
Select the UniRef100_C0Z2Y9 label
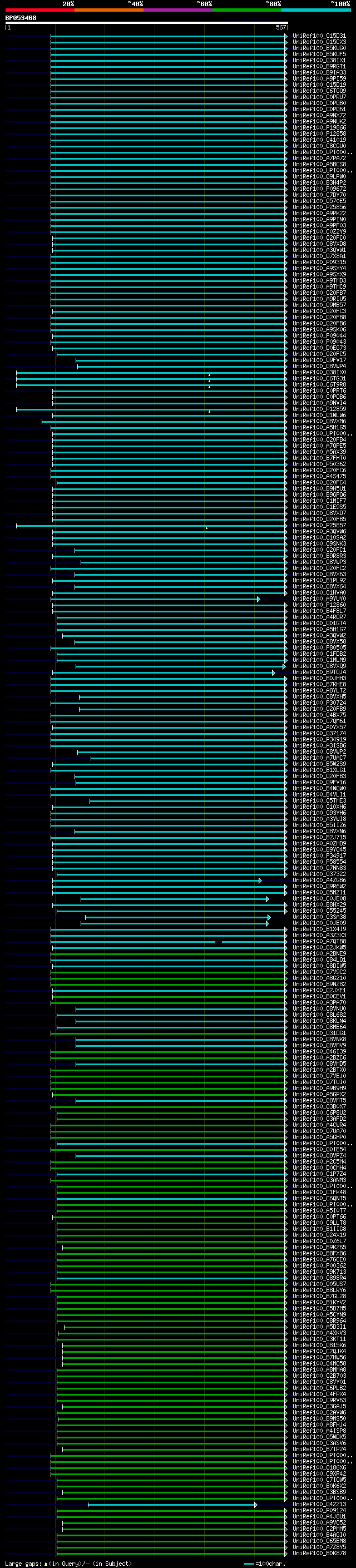[319, 232]
